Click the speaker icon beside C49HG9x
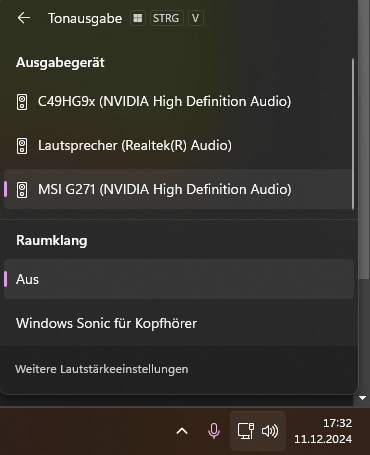Viewport: 370px width, 455px height. coord(22,102)
